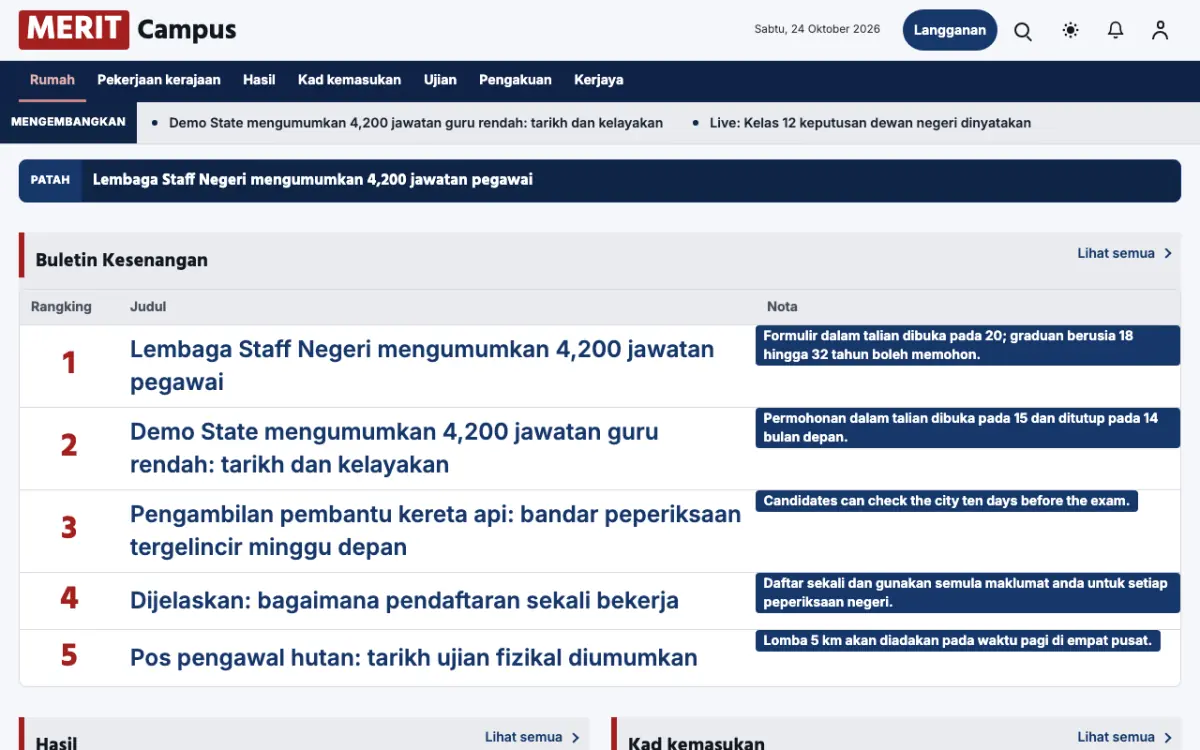The height and width of the screenshot is (750, 1200).
Task: Open Kerjaya navigation item
Action: point(599,80)
